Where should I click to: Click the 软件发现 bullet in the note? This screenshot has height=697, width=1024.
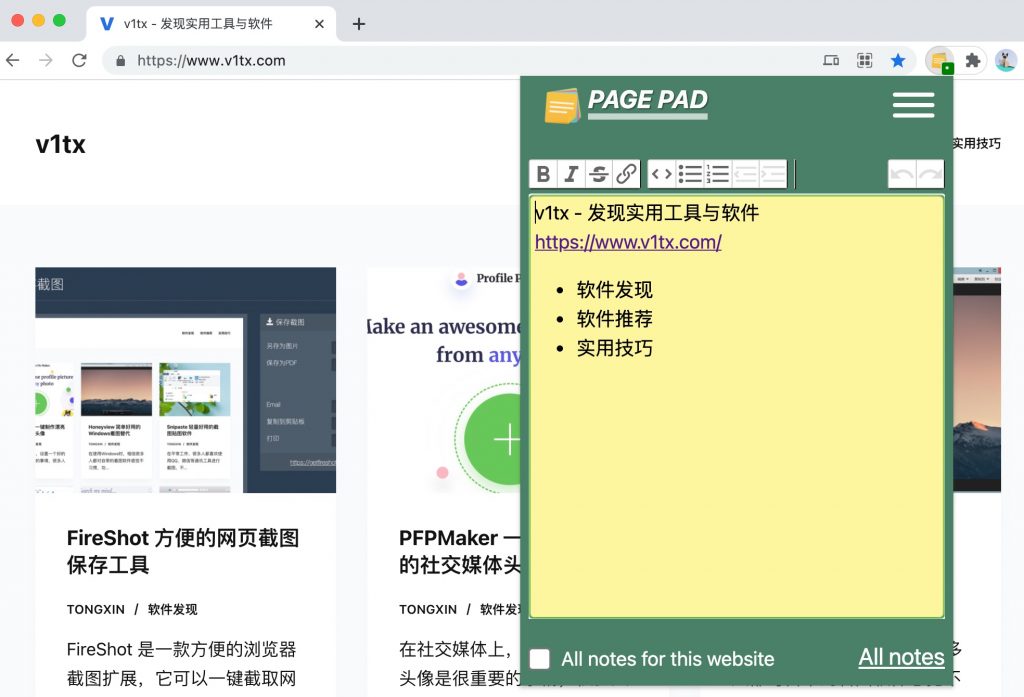(x=615, y=289)
